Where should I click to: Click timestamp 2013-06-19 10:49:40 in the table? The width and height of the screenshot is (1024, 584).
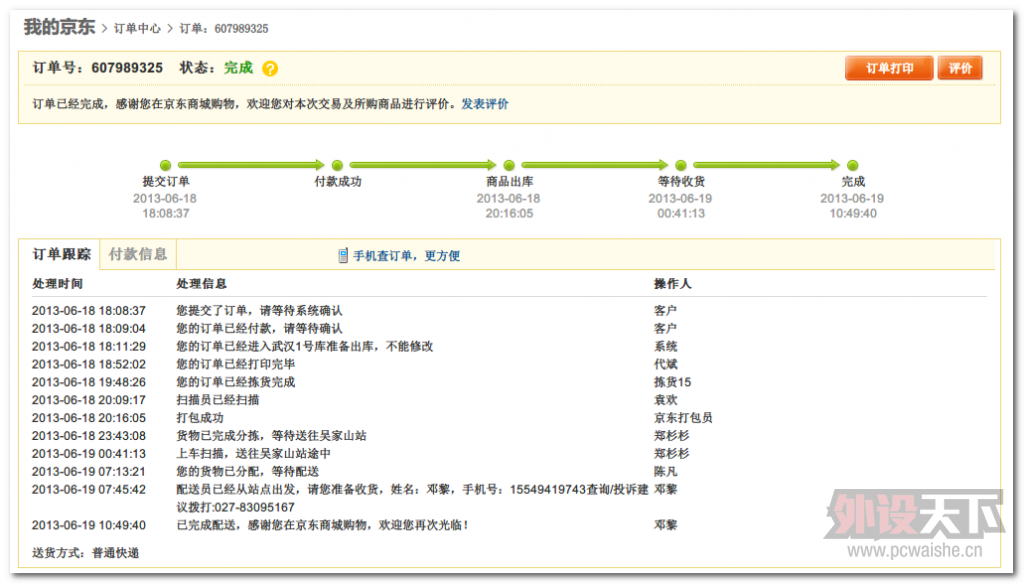pos(89,525)
